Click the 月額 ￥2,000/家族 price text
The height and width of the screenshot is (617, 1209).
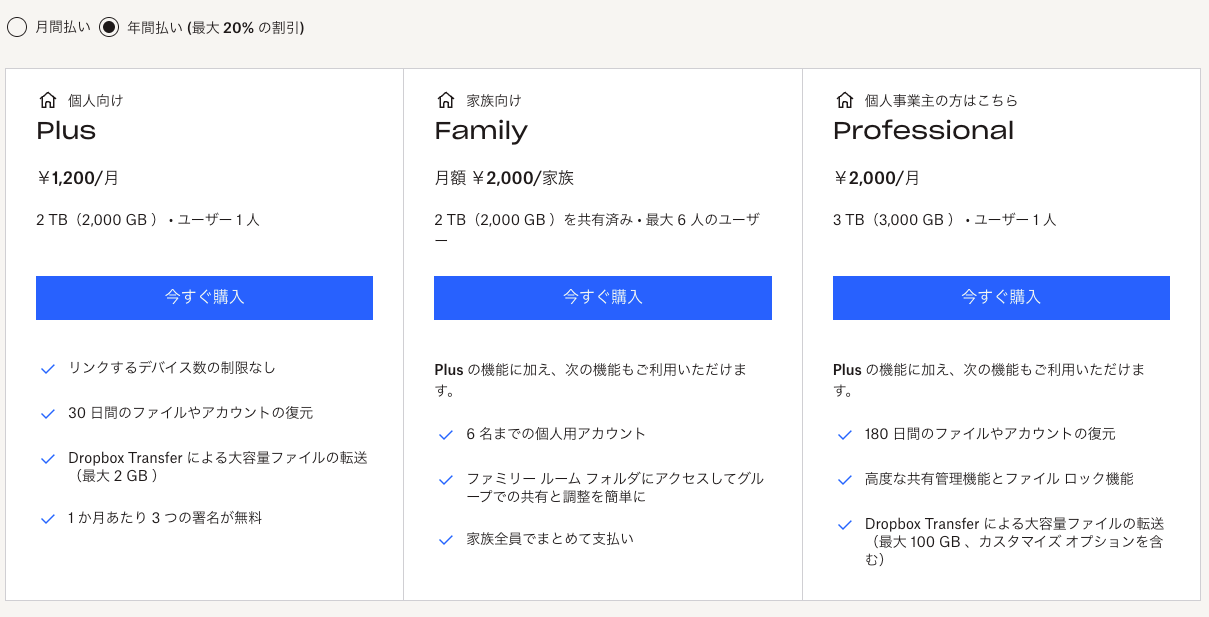click(x=504, y=179)
